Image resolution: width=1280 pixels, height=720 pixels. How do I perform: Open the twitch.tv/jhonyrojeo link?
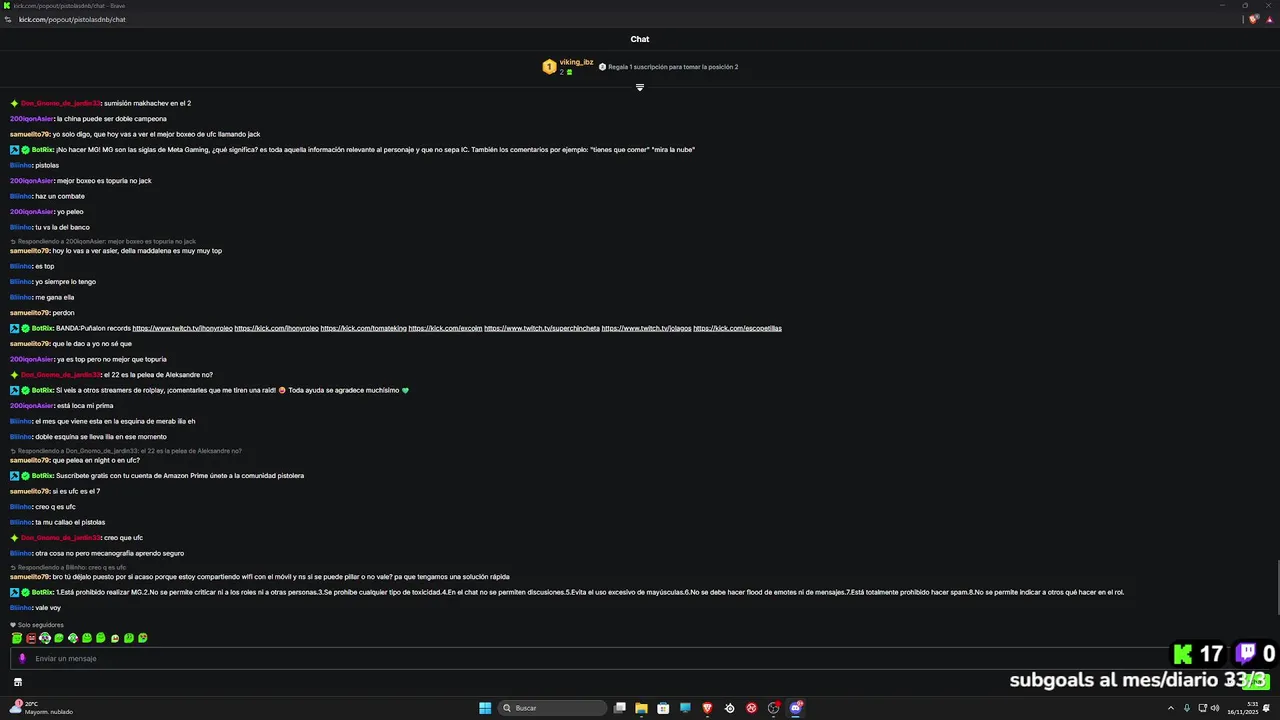pyautogui.click(x=182, y=328)
